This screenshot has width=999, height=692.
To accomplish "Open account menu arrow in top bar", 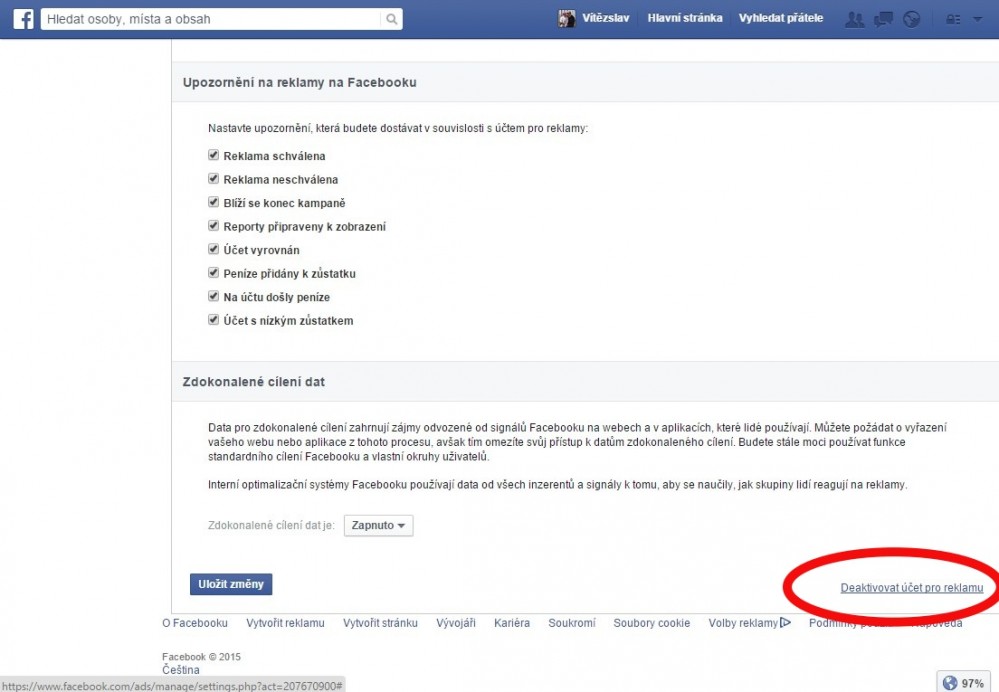I will pyautogui.click(x=977, y=19).
